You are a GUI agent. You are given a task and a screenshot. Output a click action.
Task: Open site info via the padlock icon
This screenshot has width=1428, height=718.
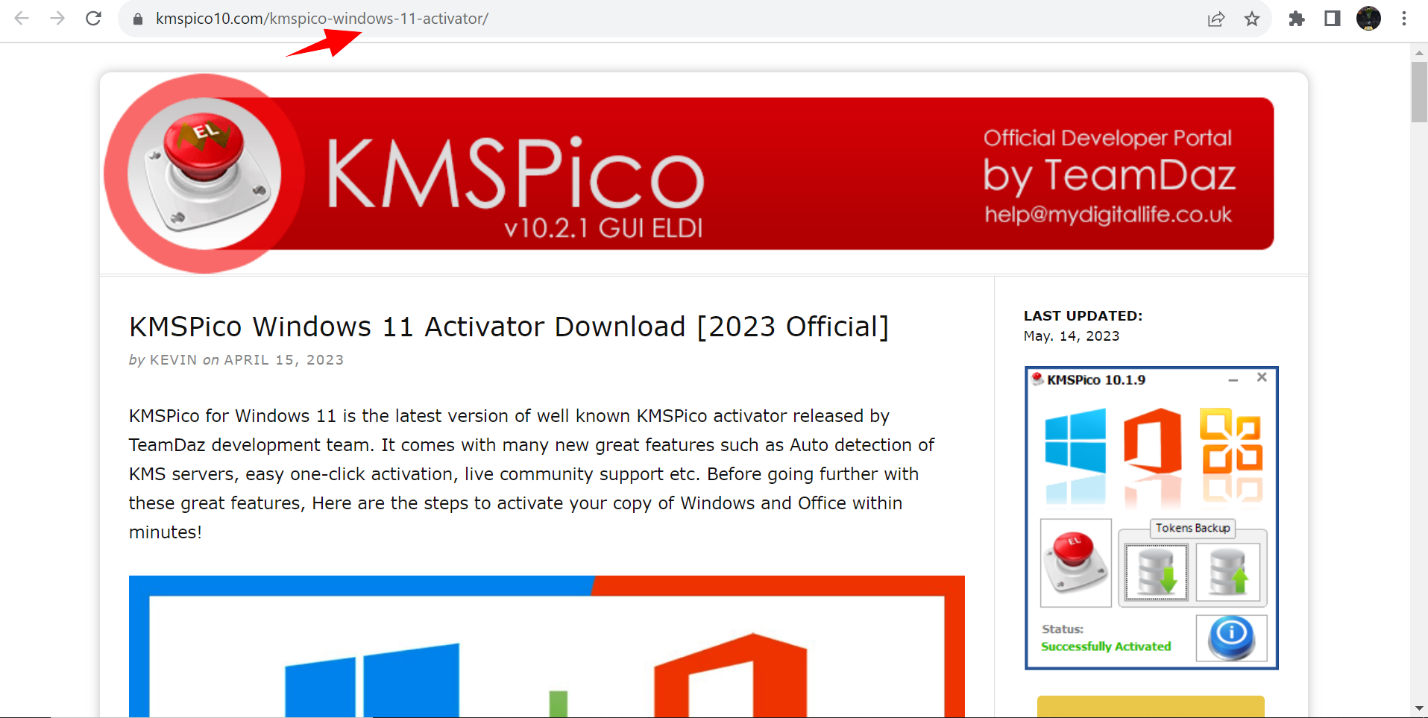(137, 18)
